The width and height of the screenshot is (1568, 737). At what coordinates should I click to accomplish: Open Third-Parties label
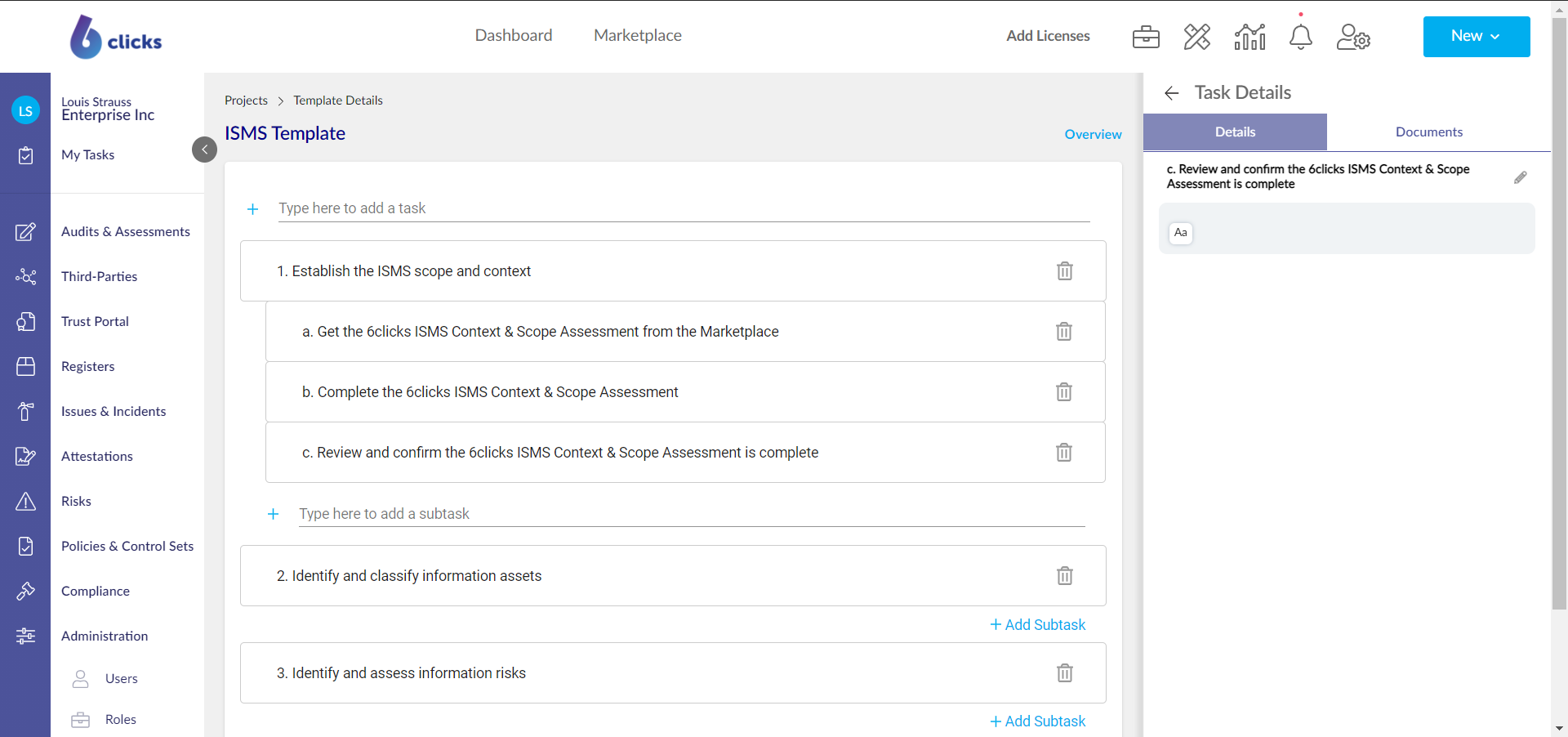click(x=99, y=277)
